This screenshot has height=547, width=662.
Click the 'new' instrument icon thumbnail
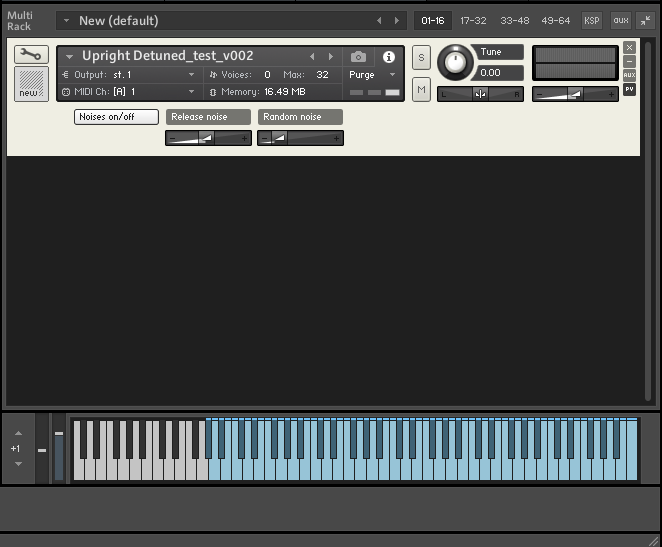(31, 84)
